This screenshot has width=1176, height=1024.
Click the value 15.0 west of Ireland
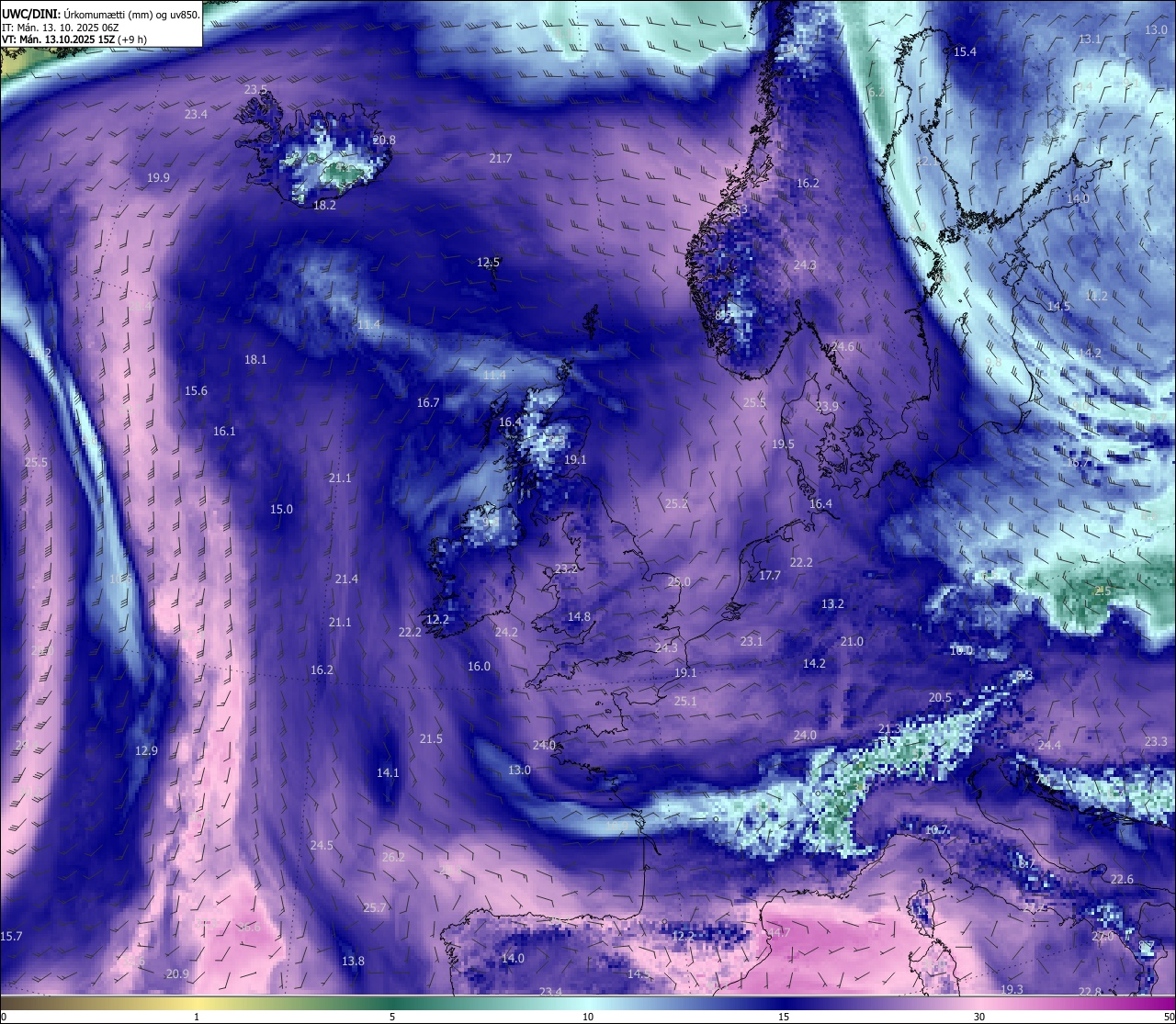[281, 510]
